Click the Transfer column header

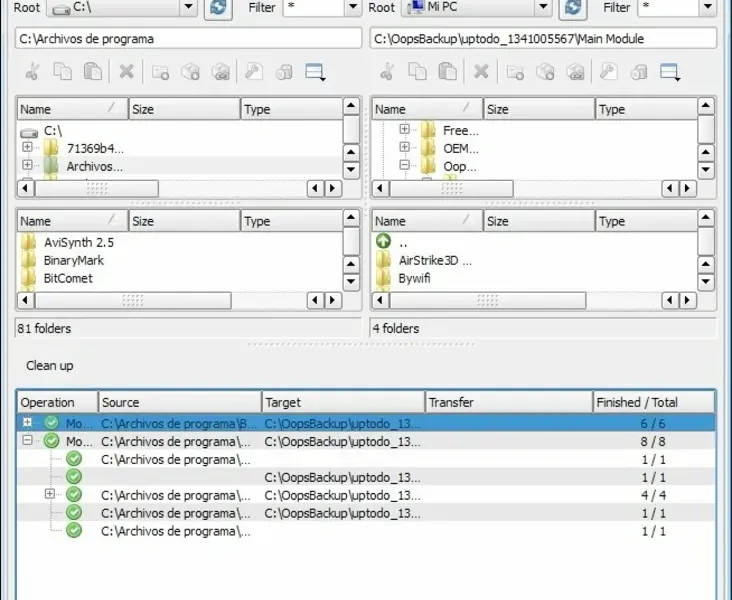[509, 402]
